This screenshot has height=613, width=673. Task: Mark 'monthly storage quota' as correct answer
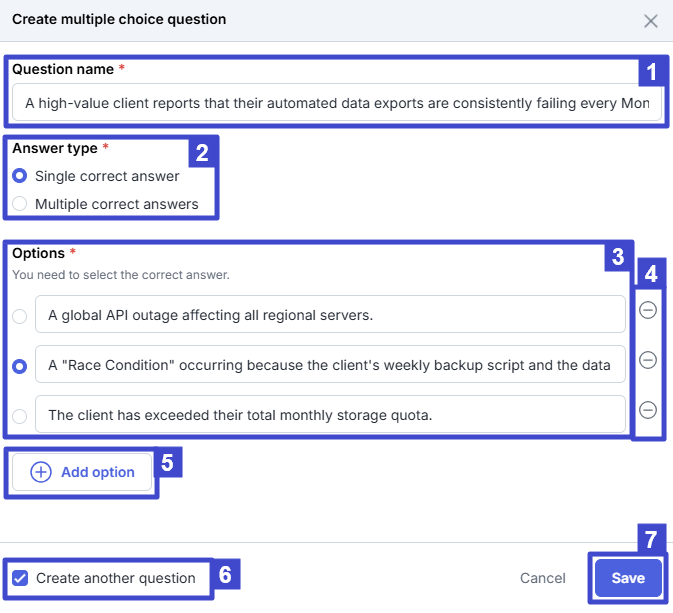20,415
